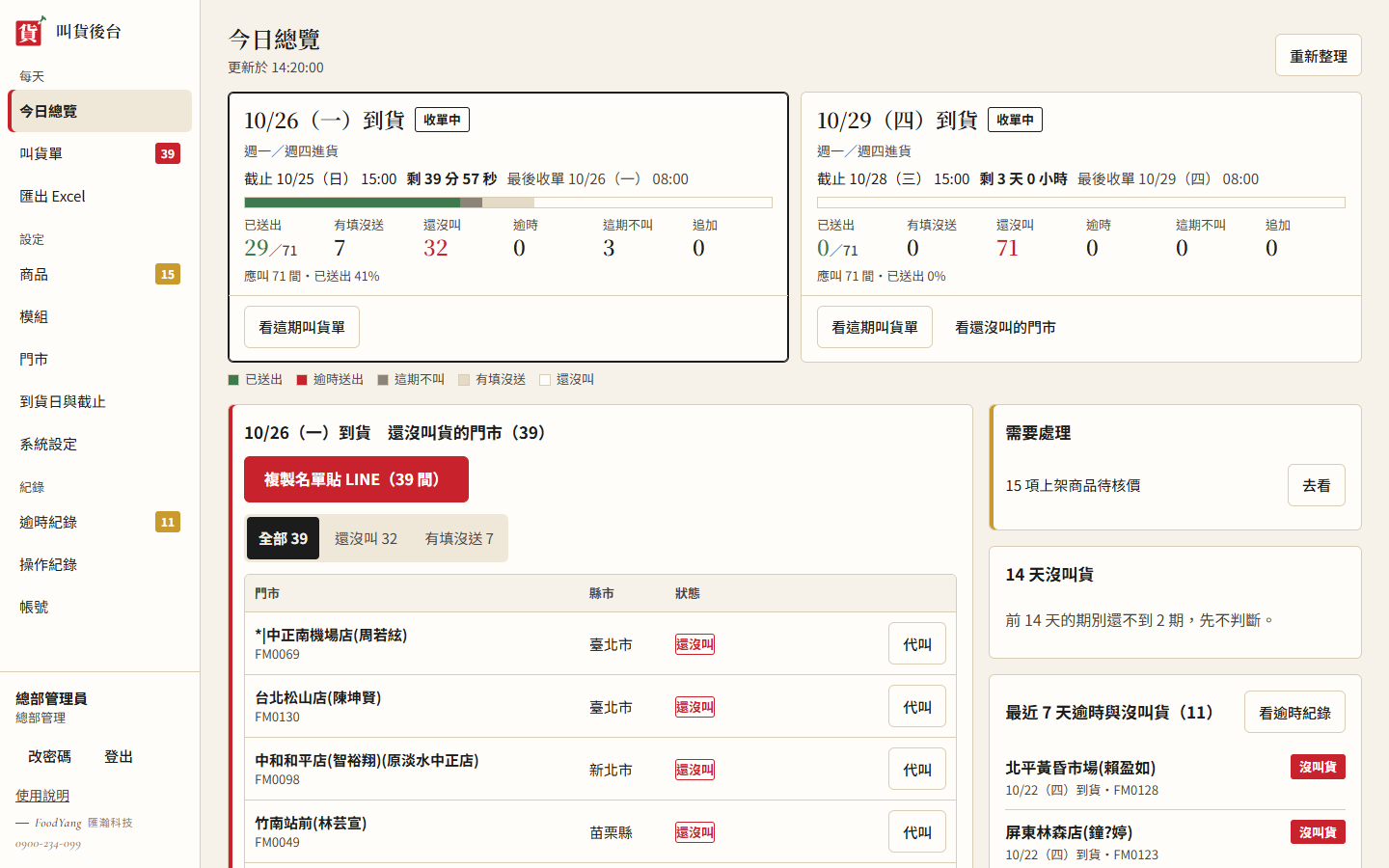Screen dimensions: 1389x868
Task: Click 去看 for pending product pricing
Action: click(1317, 485)
